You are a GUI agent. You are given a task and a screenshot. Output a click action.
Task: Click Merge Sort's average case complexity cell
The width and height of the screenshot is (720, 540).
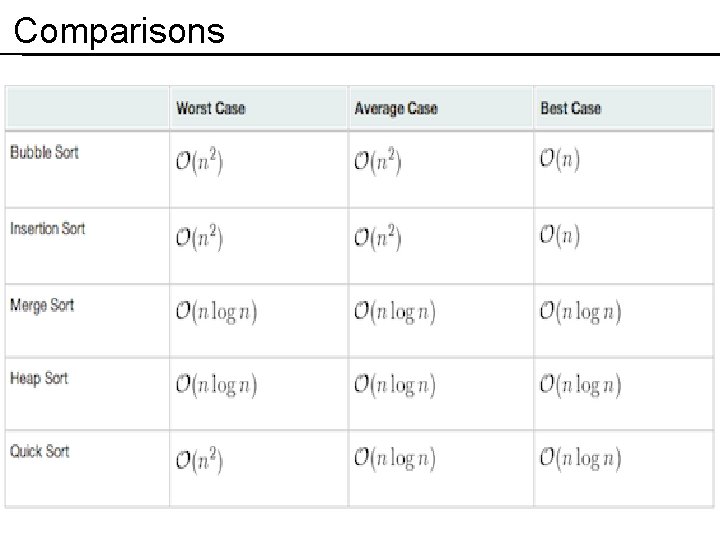[395, 312]
